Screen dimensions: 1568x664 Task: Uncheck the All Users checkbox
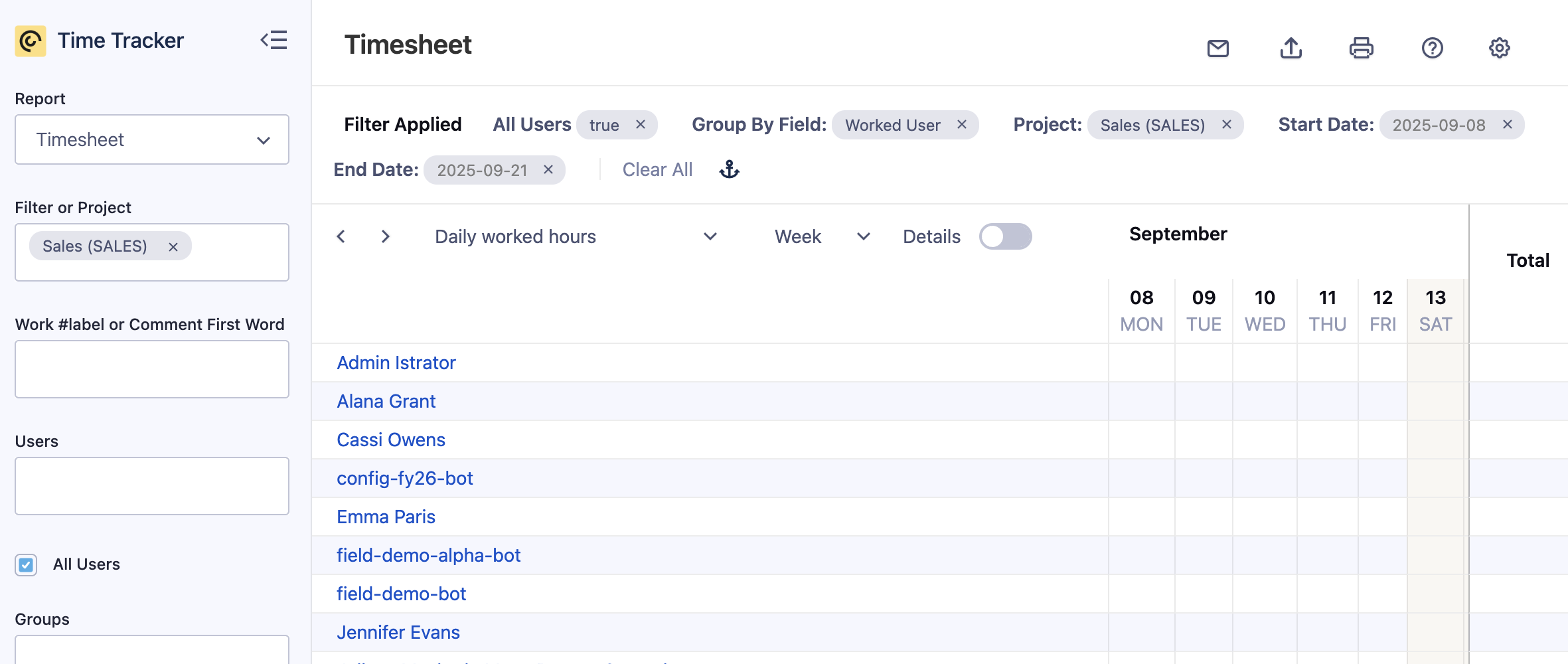(x=26, y=564)
